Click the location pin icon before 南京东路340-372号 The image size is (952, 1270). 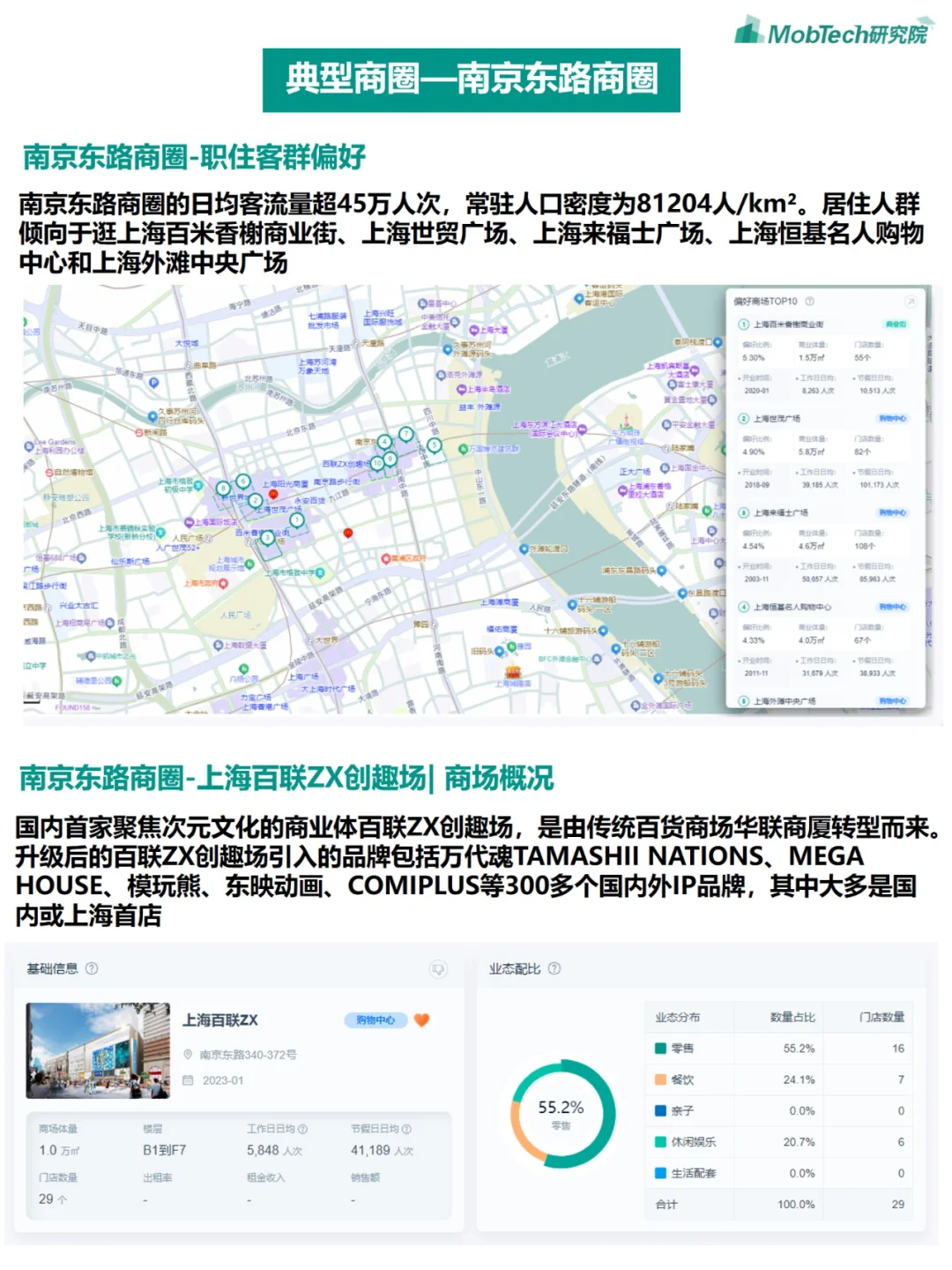coord(189,1054)
